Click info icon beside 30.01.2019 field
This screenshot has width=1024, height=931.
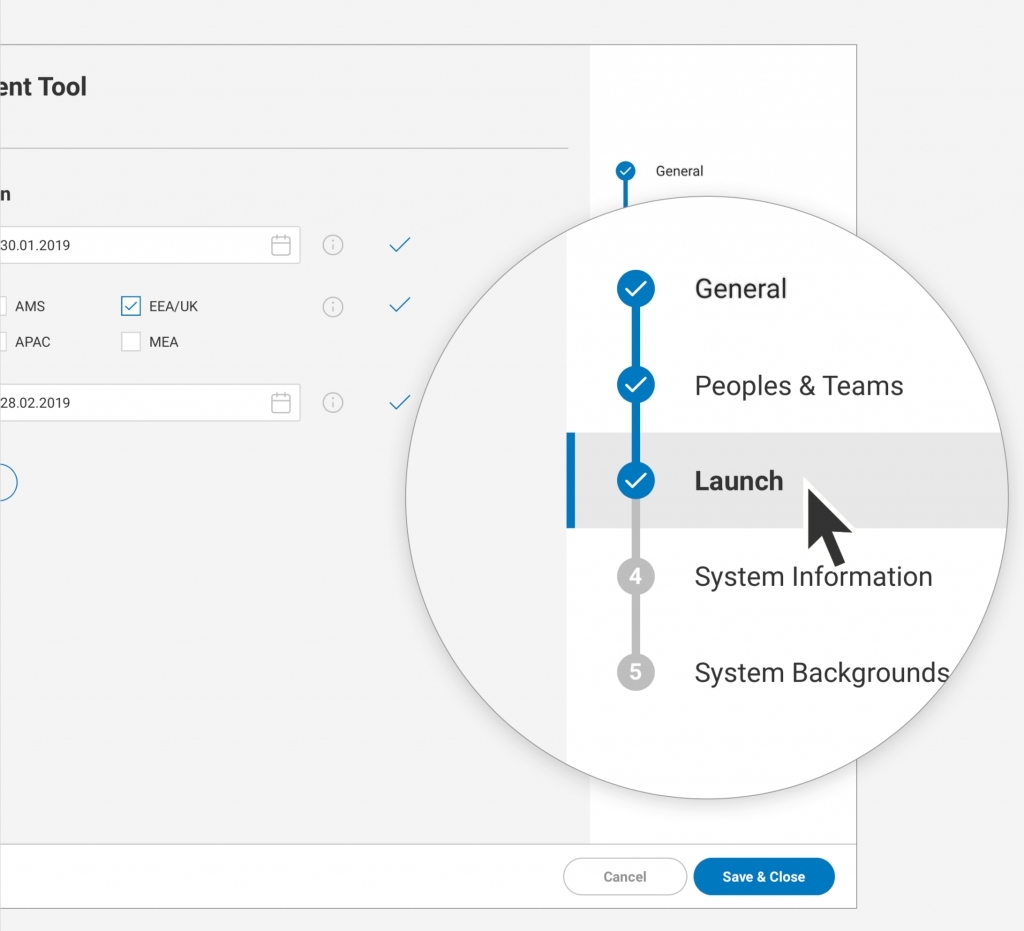(333, 245)
